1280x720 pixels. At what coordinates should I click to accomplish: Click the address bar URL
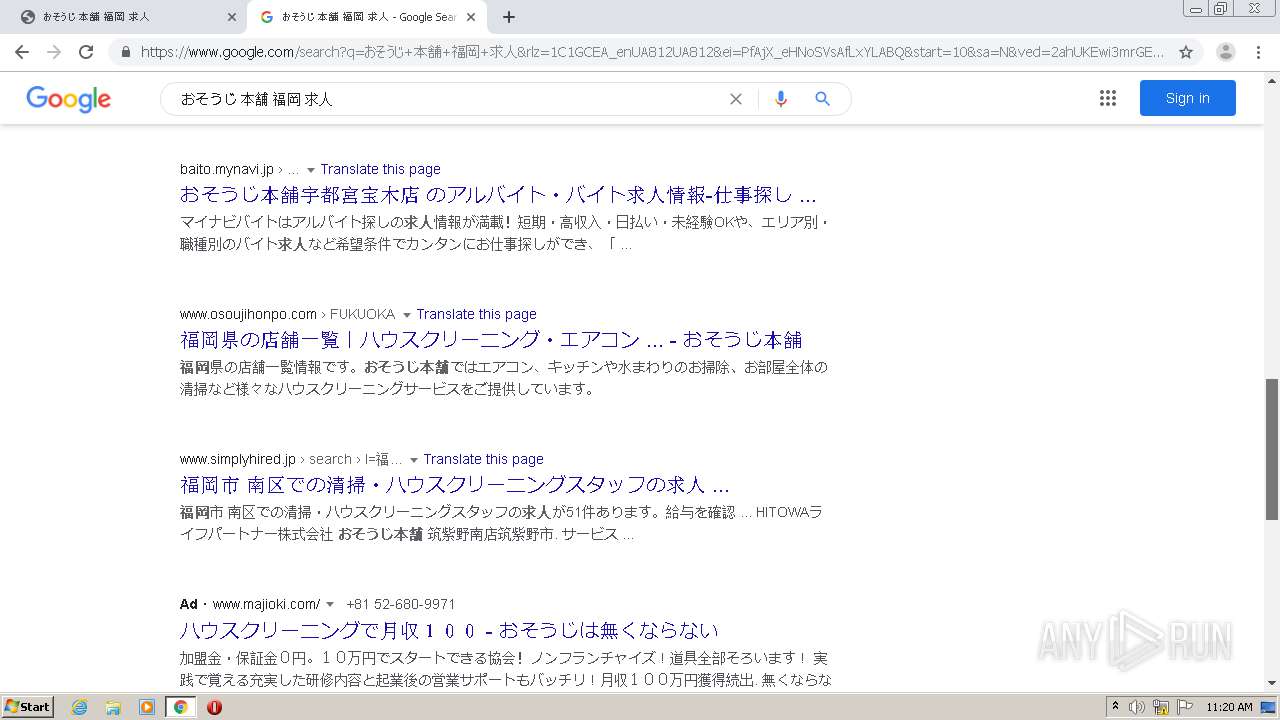(x=652, y=52)
